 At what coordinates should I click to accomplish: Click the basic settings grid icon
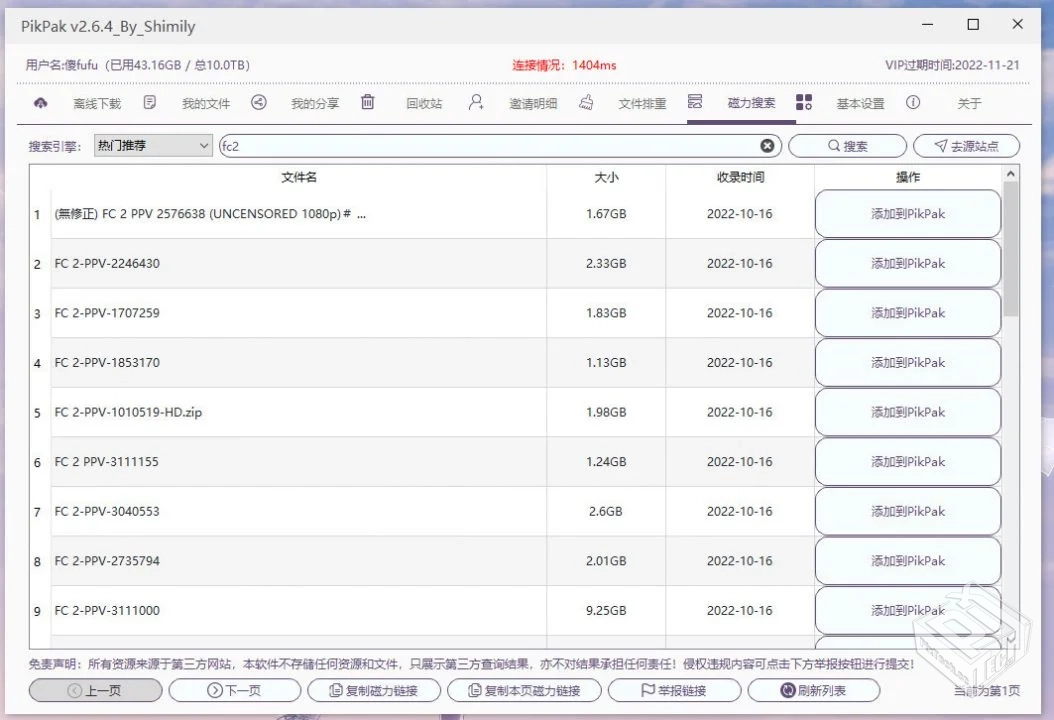803,103
